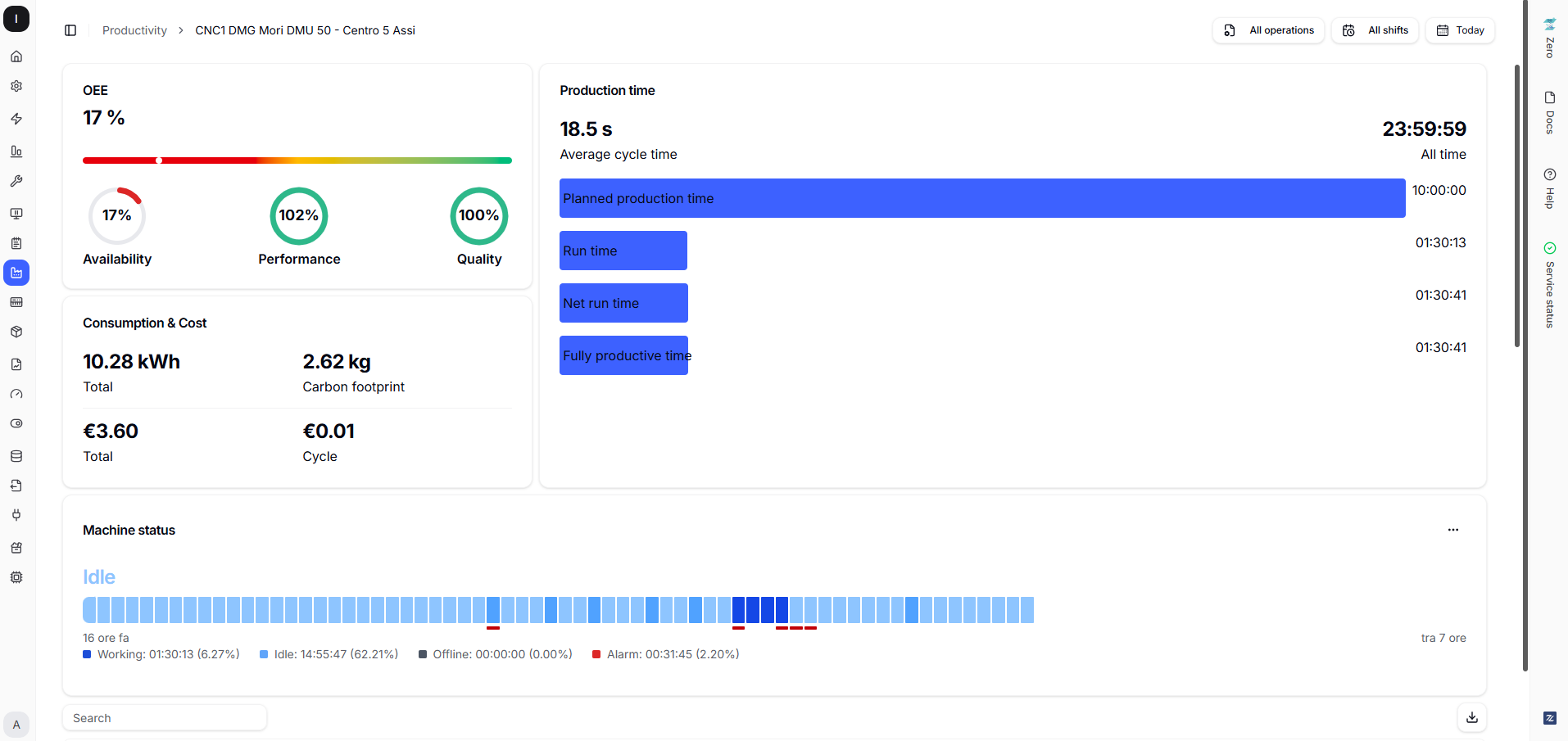The width and height of the screenshot is (1568, 741).
Task: Open the Zero panel on right rail
Action: (1549, 38)
